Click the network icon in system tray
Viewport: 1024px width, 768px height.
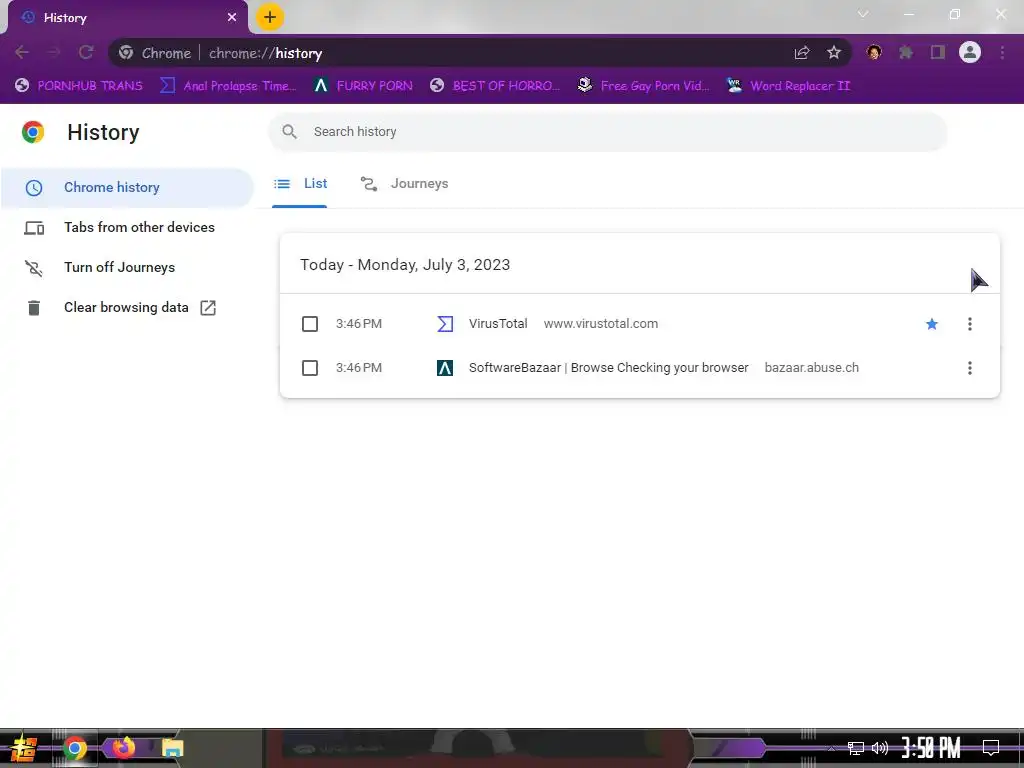point(856,748)
